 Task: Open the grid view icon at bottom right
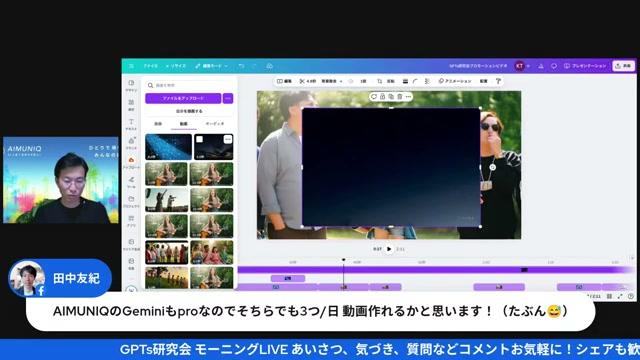click(609, 296)
